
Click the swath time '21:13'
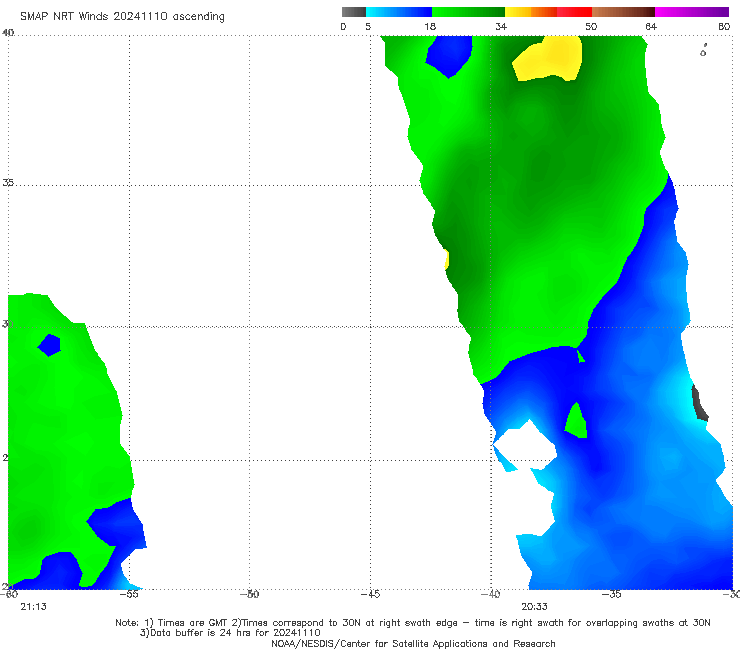pos(34,607)
